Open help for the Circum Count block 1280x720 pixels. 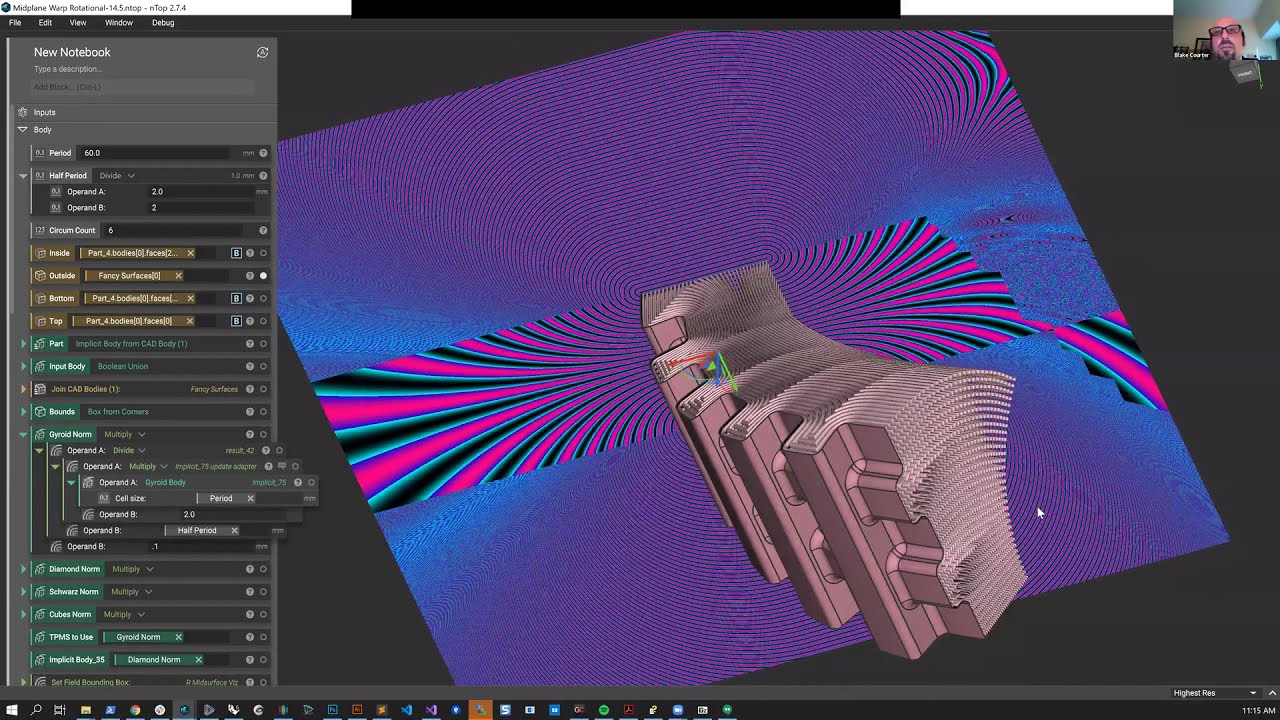click(263, 230)
